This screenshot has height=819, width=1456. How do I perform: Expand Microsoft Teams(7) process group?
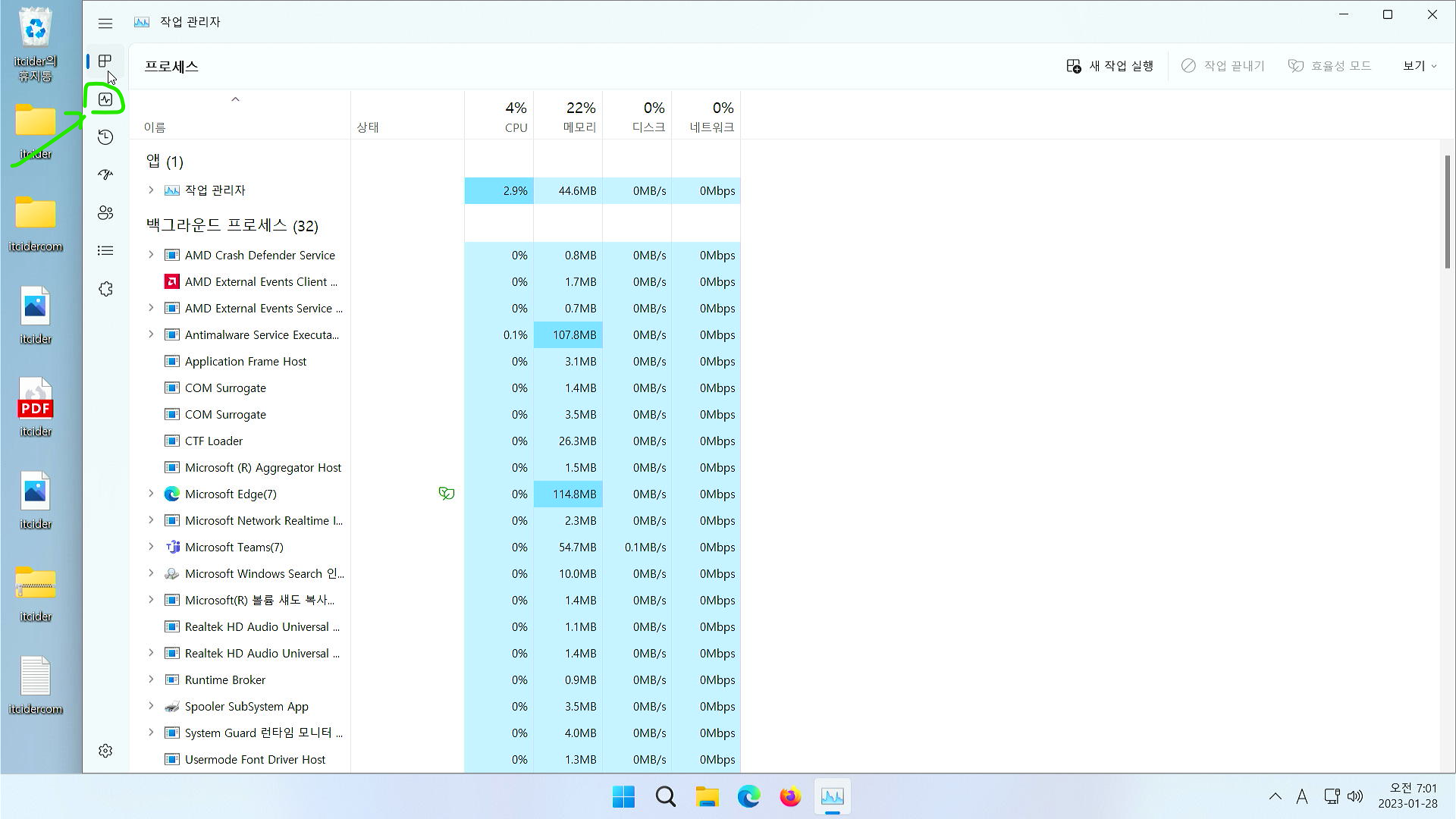151,547
